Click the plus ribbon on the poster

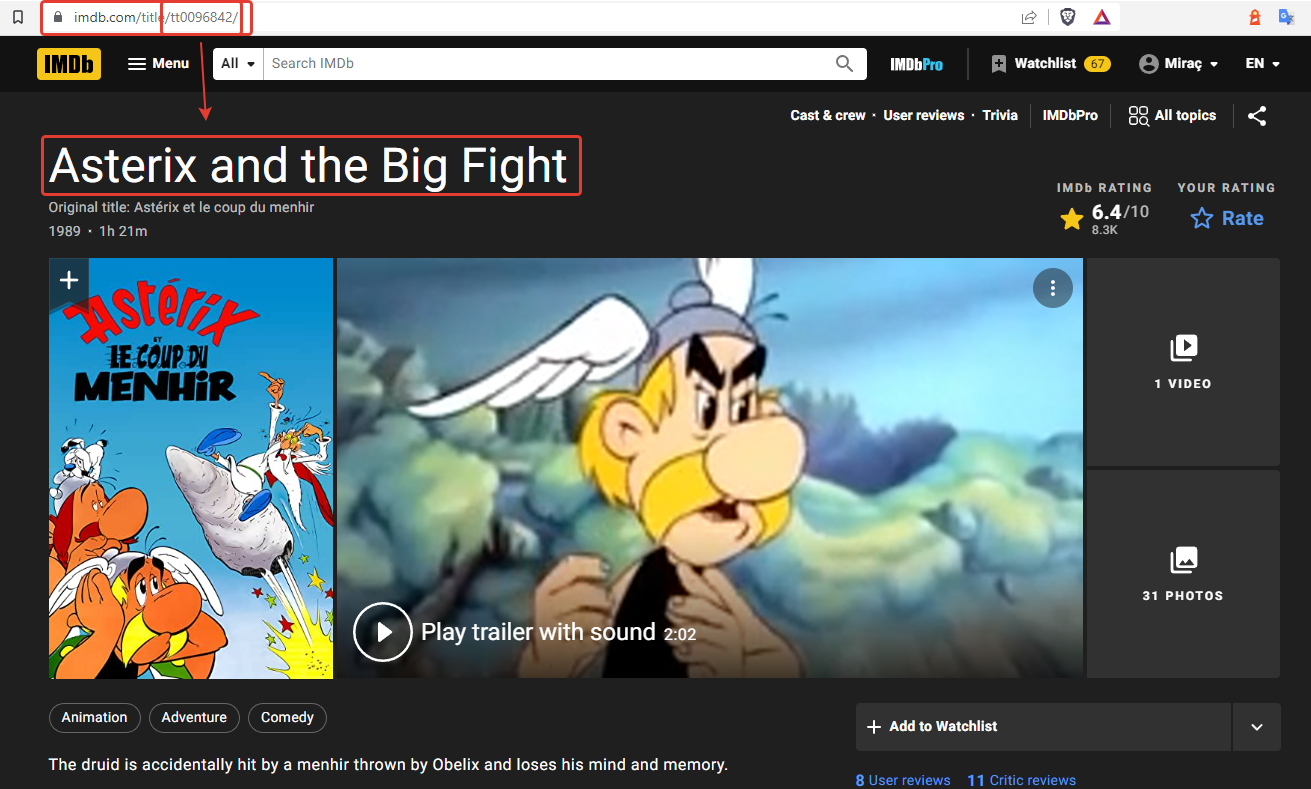pyautogui.click(x=69, y=280)
